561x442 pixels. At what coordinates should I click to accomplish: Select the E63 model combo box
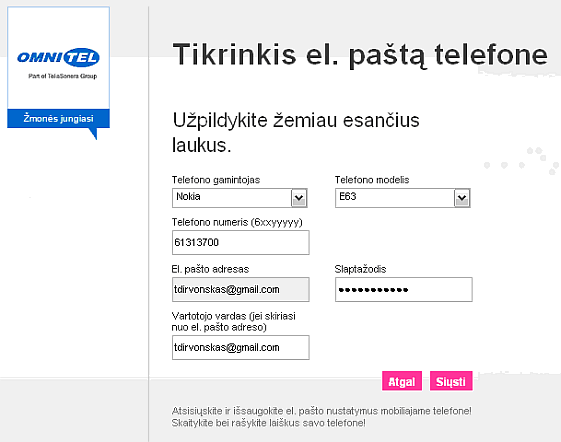pos(403,198)
